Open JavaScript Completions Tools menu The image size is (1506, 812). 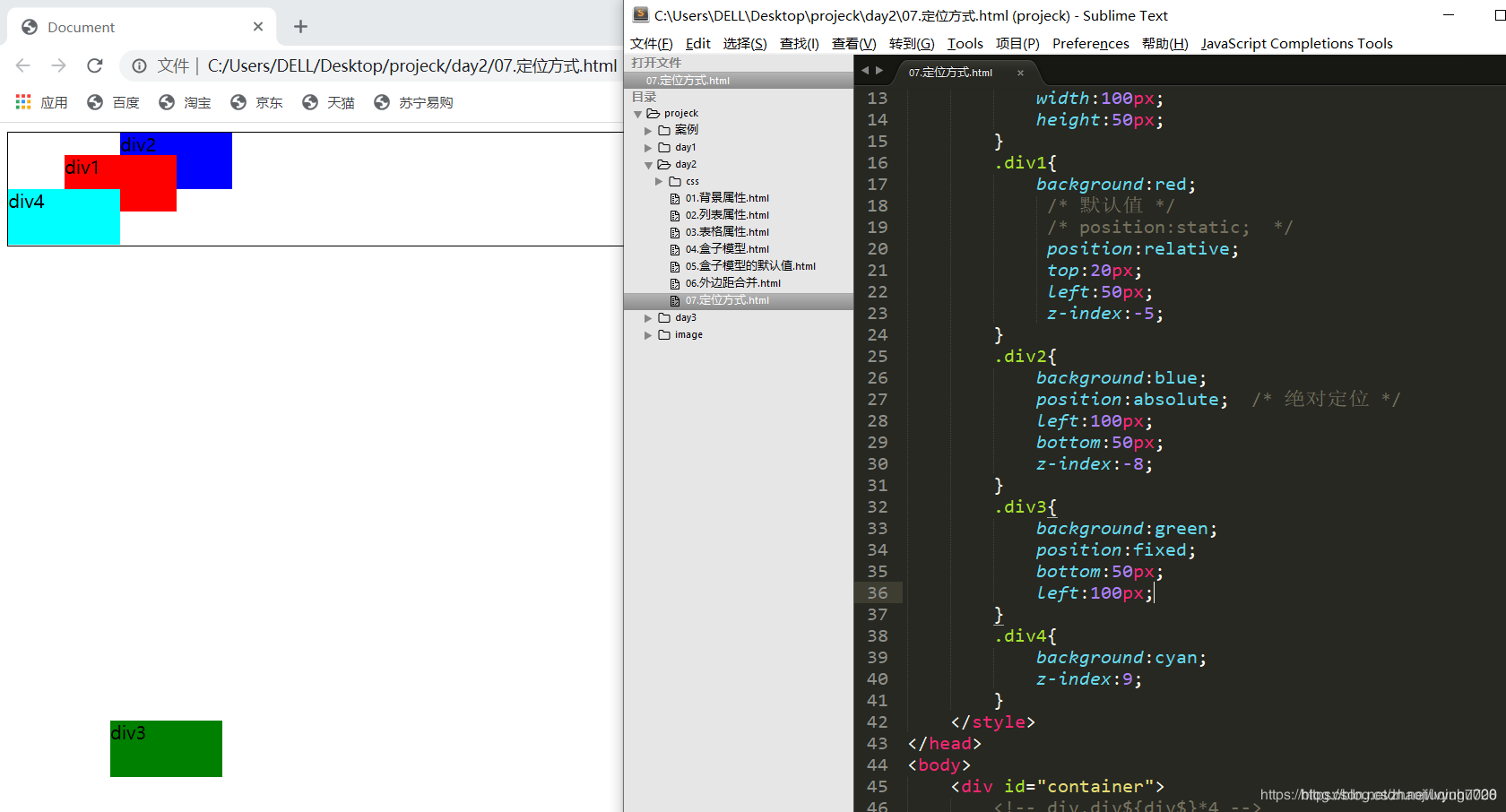coord(1296,44)
